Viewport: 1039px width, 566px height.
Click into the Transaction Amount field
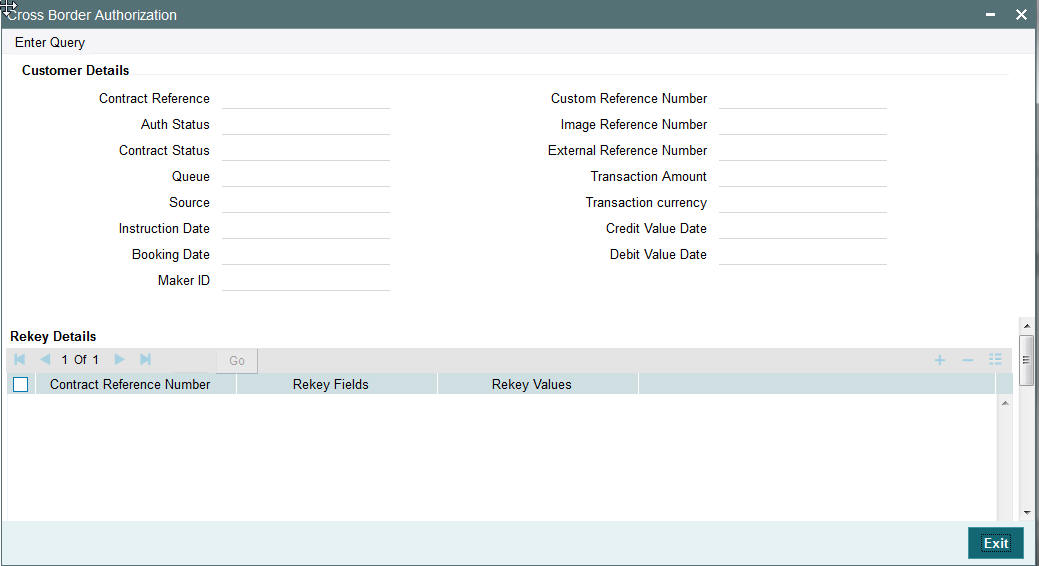click(802, 176)
